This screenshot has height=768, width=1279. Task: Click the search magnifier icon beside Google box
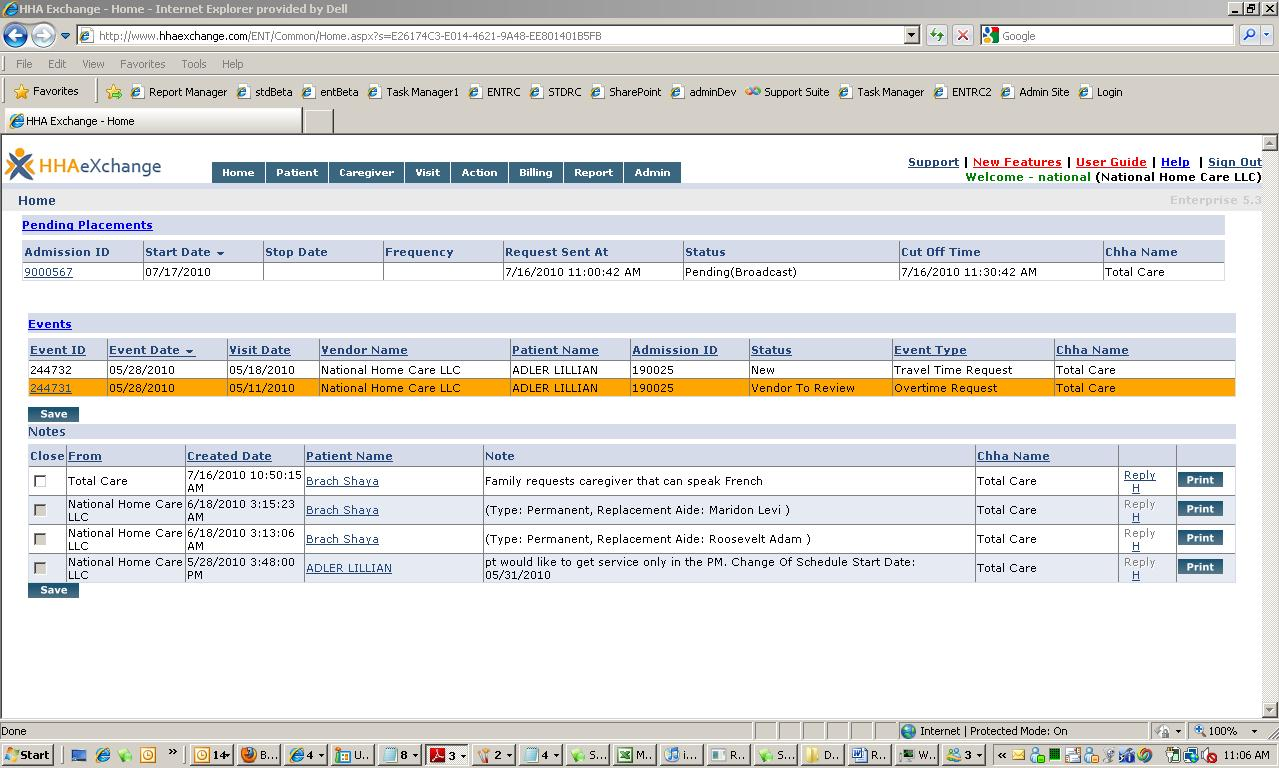(x=1249, y=35)
